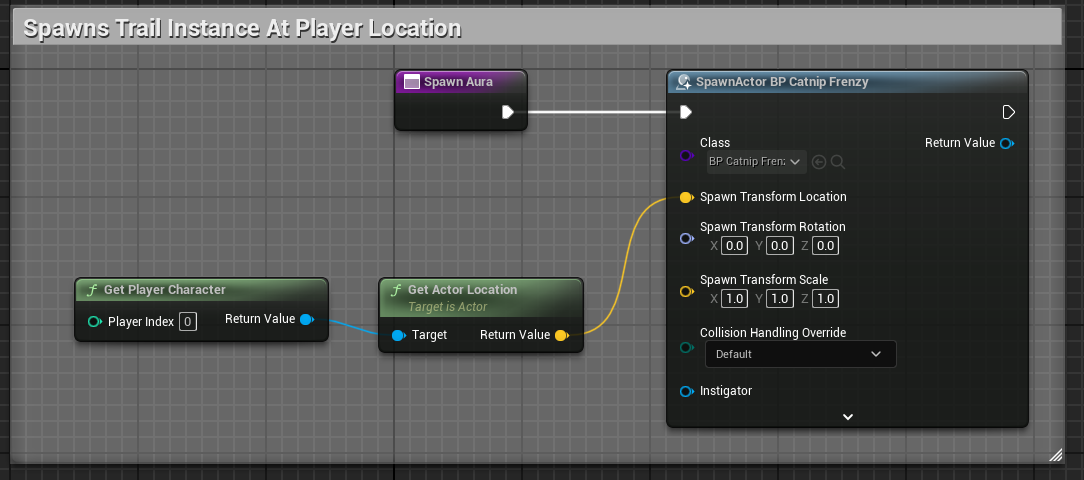Click the Spawn Transform Rotation pin
Image resolution: width=1084 pixels, height=480 pixels.
(x=686, y=239)
